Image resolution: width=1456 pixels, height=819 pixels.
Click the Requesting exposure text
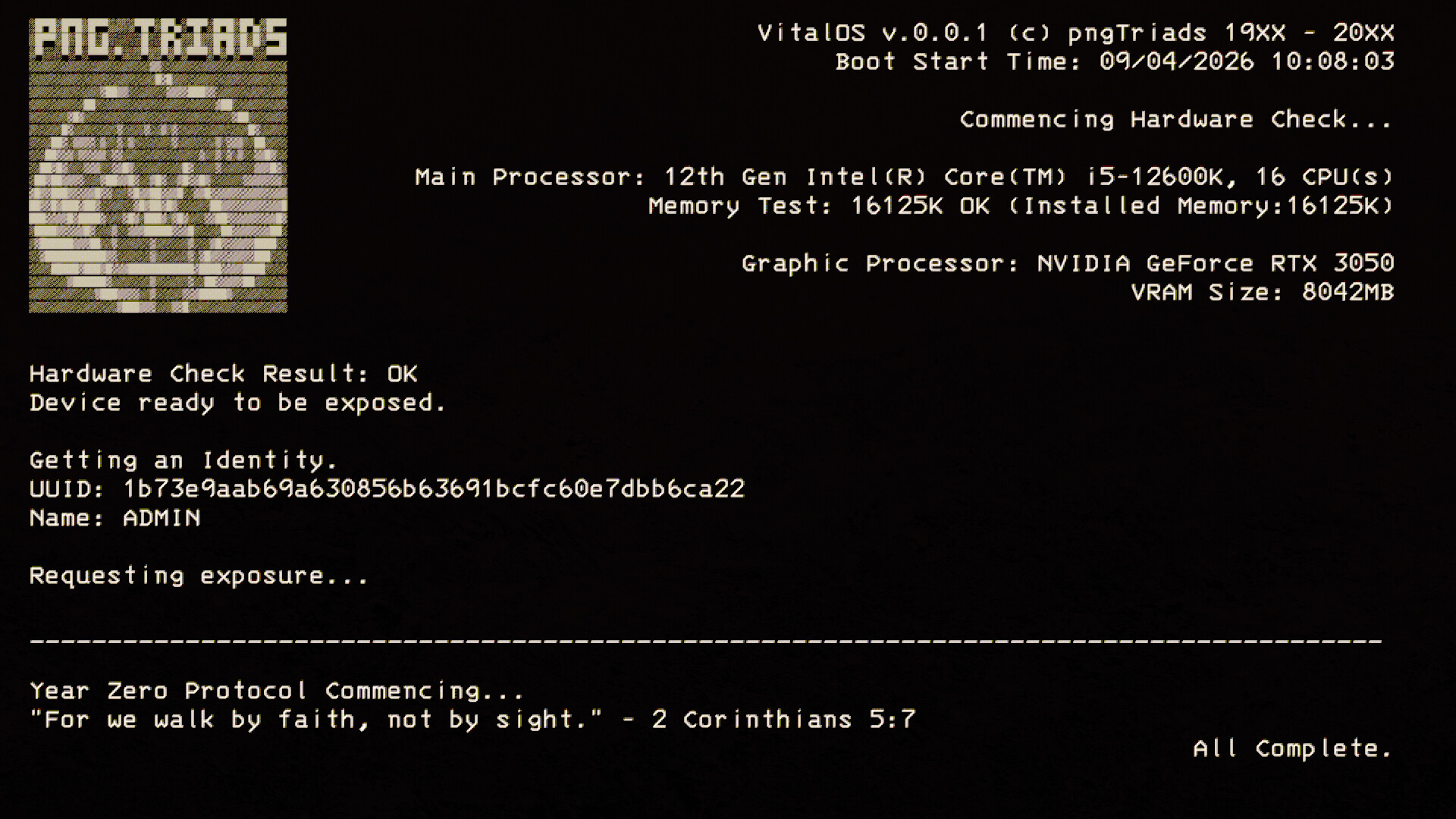coord(199,576)
